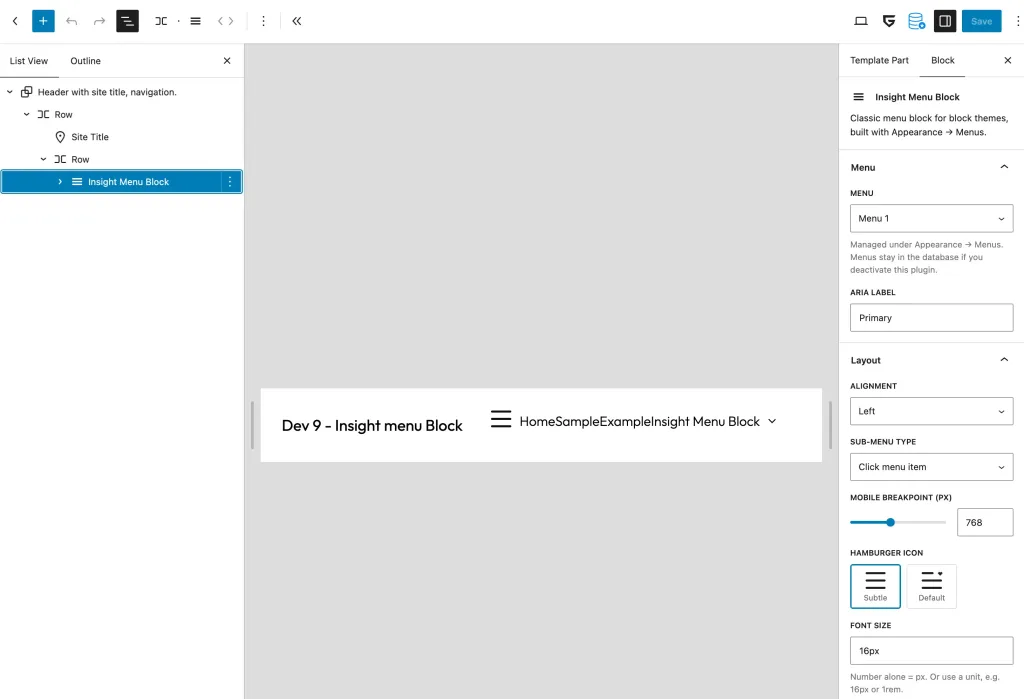The width and height of the screenshot is (1024, 699).
Task: Open options for Insight Menu Block row
Action: point(230,182)
